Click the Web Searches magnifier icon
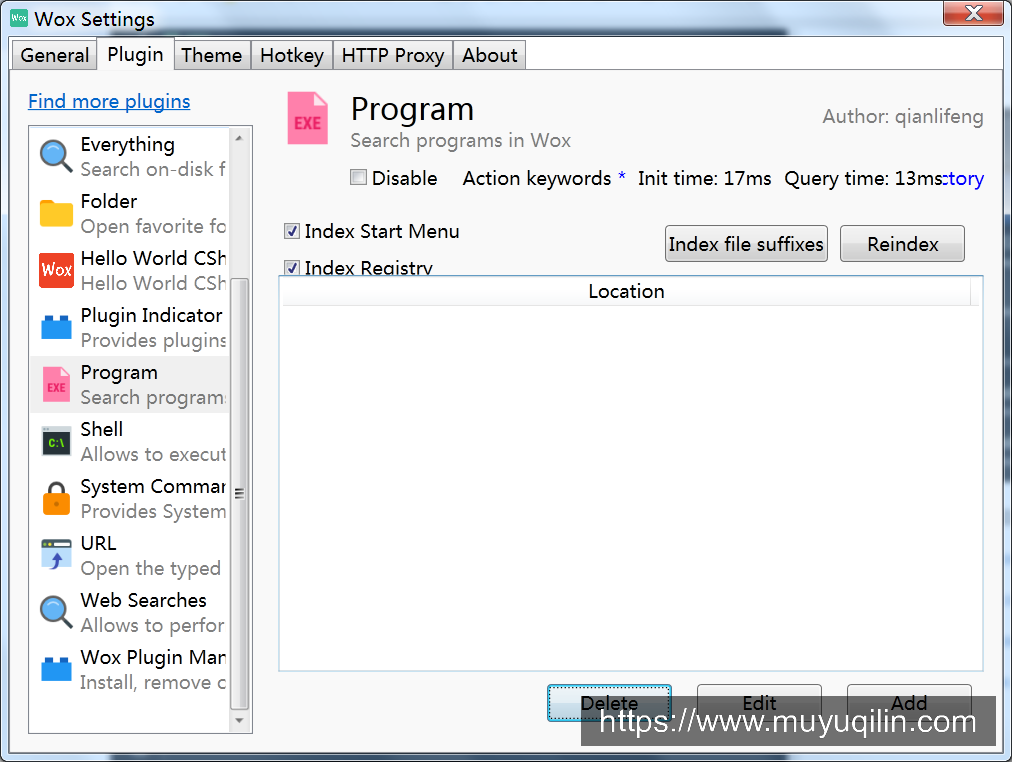The image size is (1012, 762). (56, 612)
